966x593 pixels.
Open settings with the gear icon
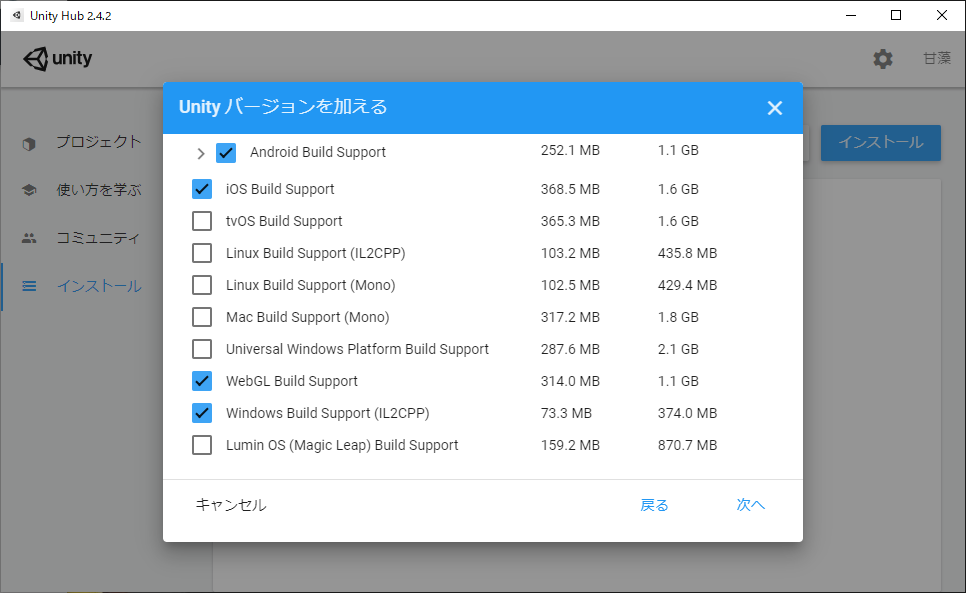click(883, 59)
